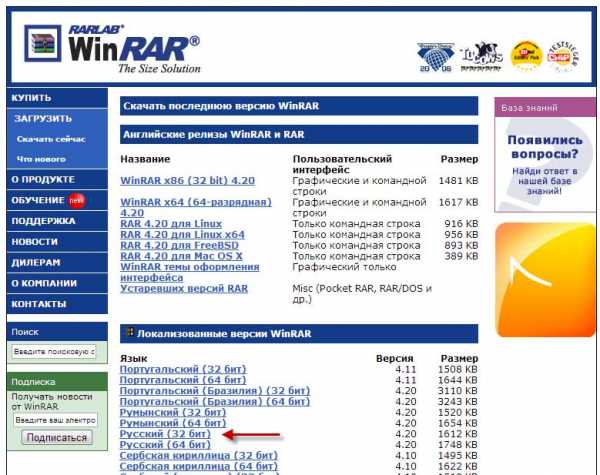
Task: Open WinRAR темы оформления интерфейса link
Action: (190, 272)
